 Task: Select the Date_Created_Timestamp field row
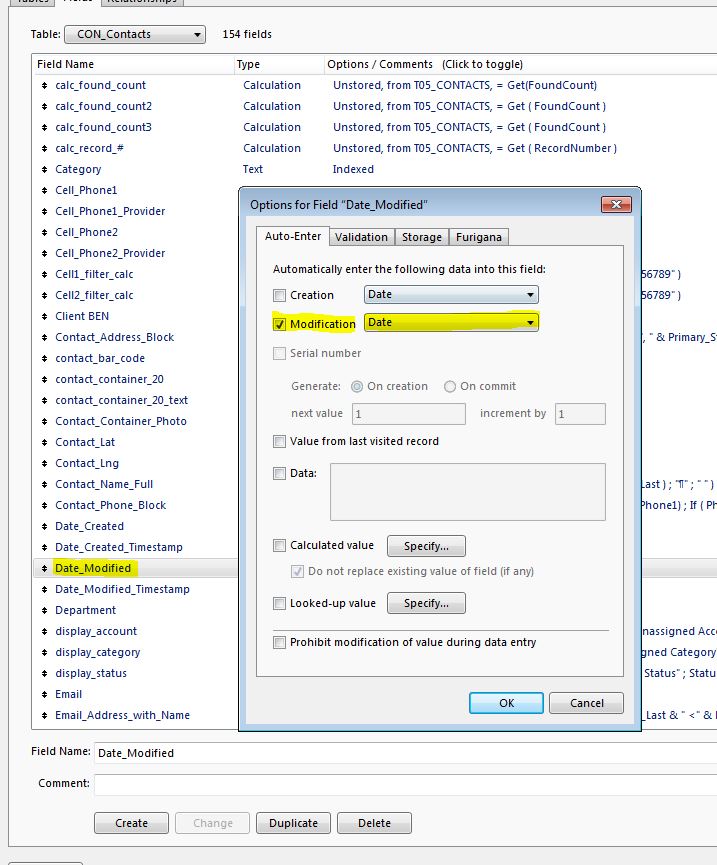pos(135,547)
